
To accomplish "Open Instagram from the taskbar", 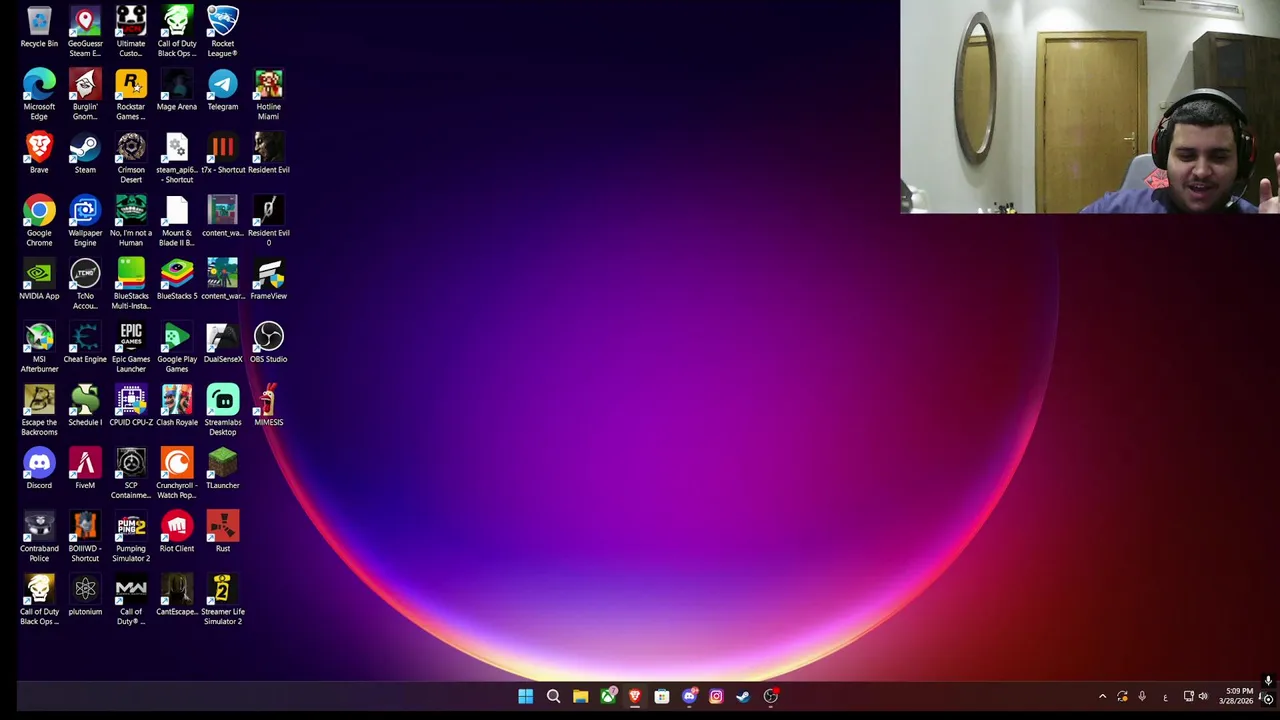I will (716, 696).
